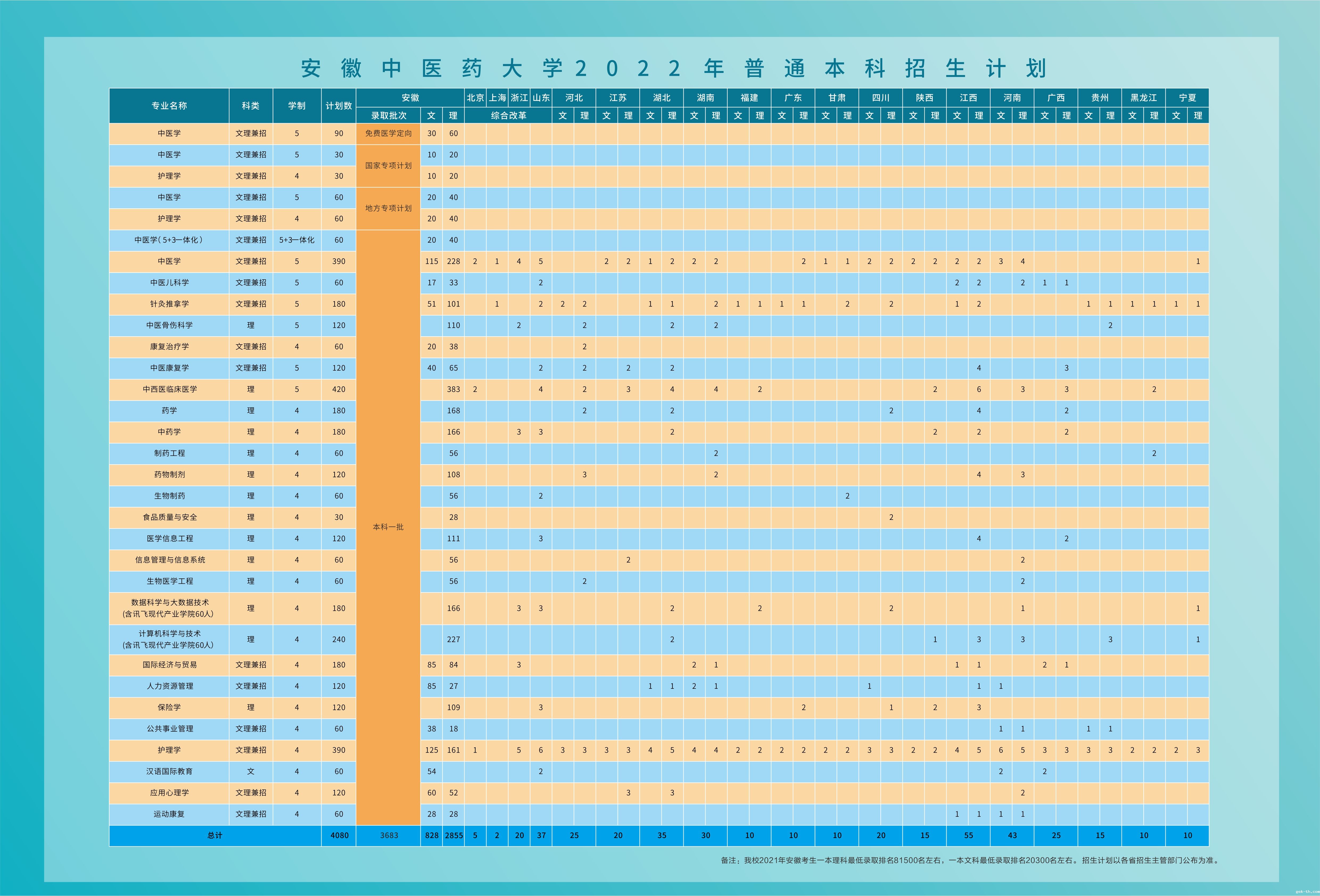Select the 国家专项计划 batch cell
This screenshot has height=896, width=1320.
tap(389, 165)
